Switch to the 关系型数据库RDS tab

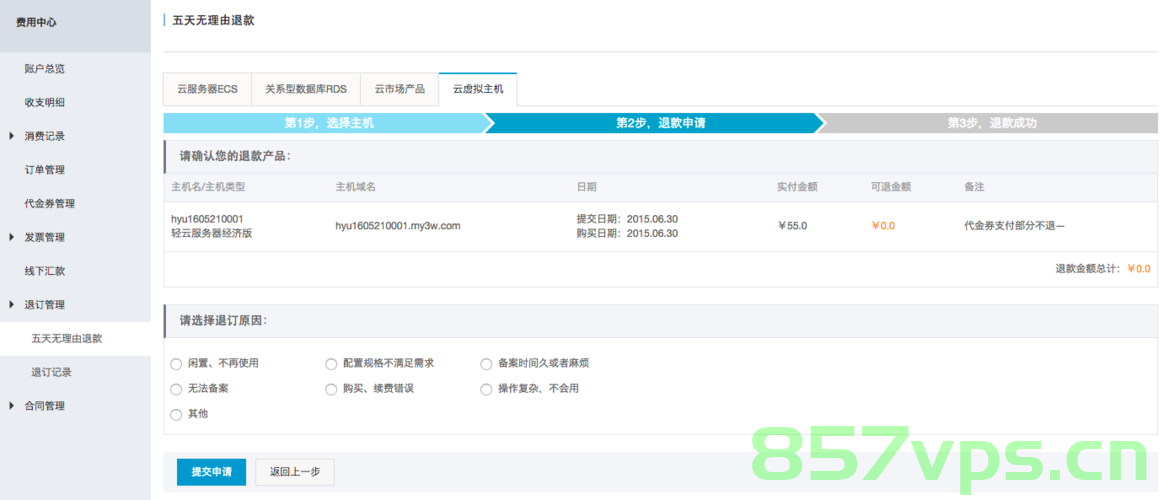pyautogui.click(x=306, y=89)
